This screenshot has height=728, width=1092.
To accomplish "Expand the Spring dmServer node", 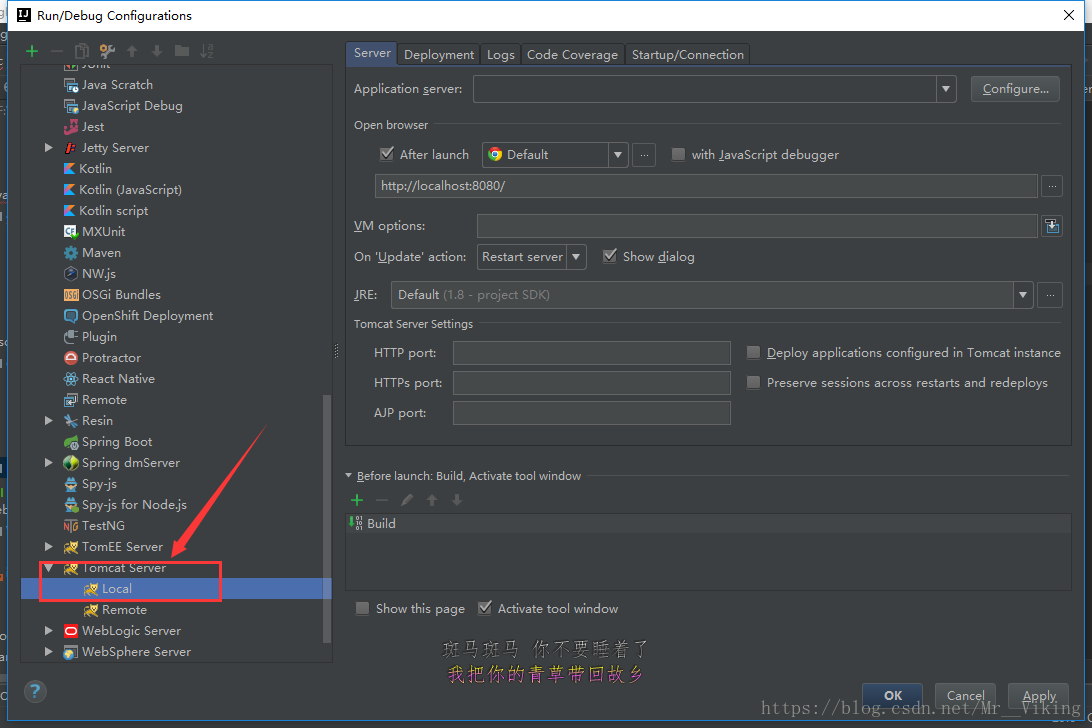I will pos(48,463).
